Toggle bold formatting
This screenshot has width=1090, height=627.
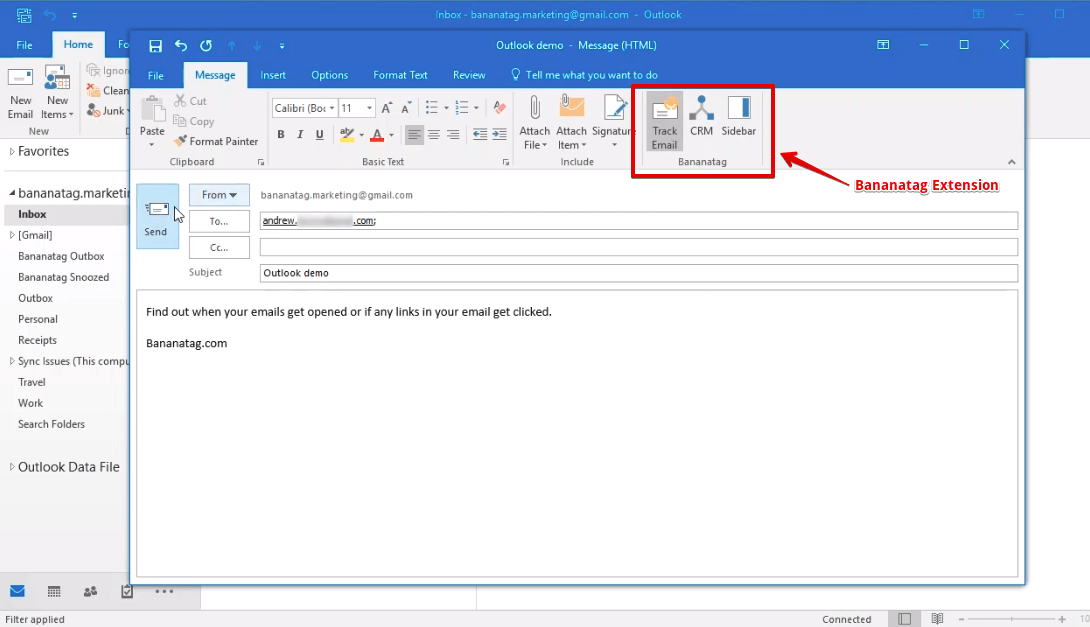click(281, 134)
